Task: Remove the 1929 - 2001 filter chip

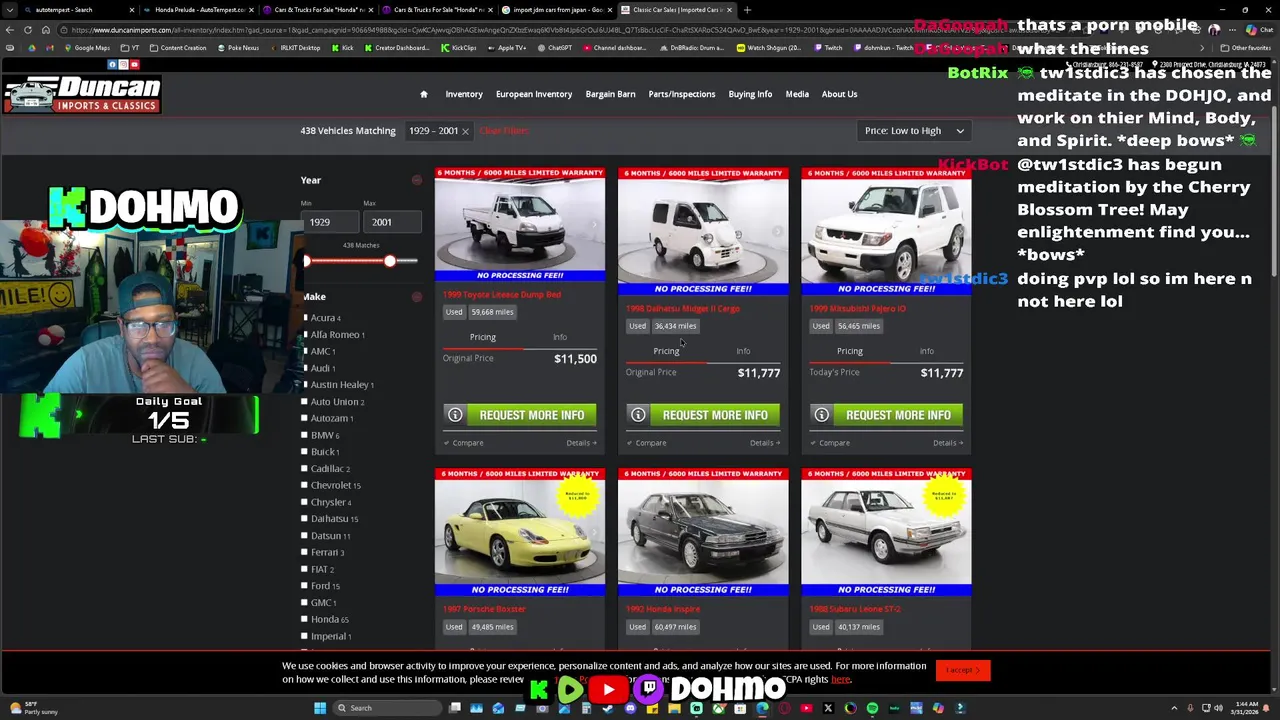Action: [465, 131]
